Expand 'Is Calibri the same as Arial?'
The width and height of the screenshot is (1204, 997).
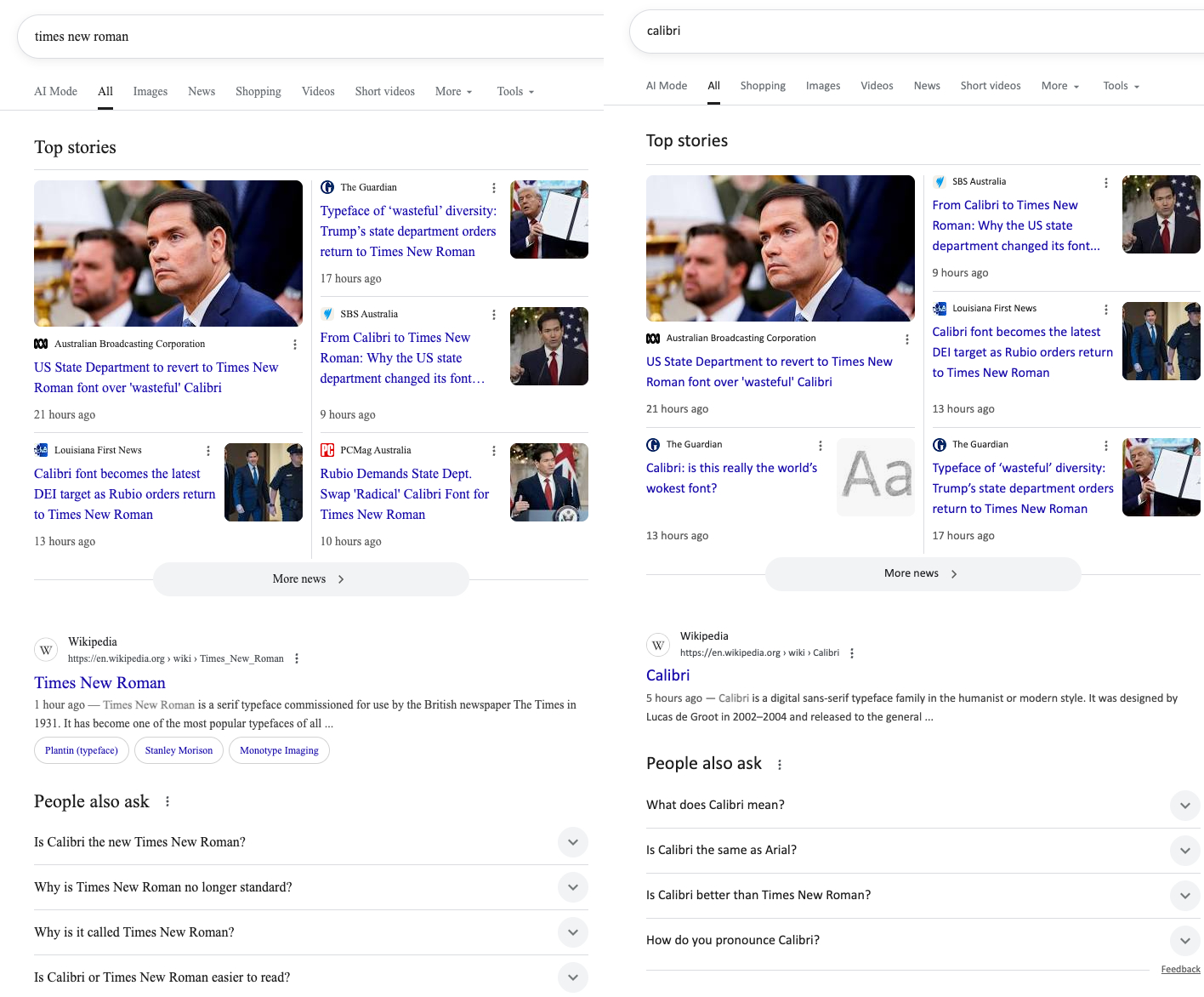923,850
